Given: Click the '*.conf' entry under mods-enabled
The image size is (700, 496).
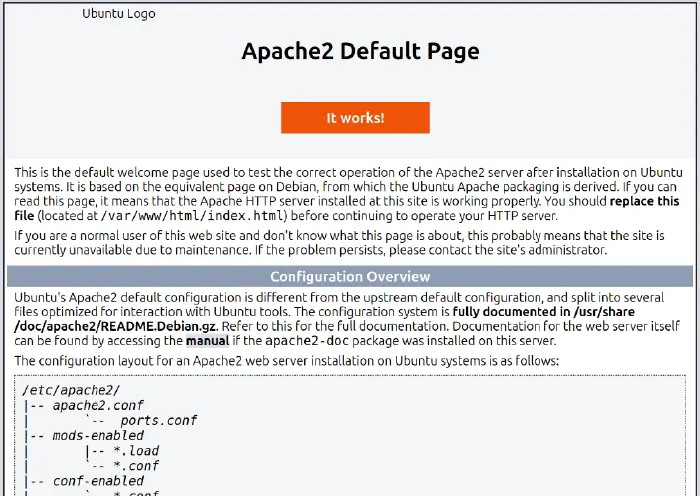Looking at the screenshot, I should (x=136, y=466).
